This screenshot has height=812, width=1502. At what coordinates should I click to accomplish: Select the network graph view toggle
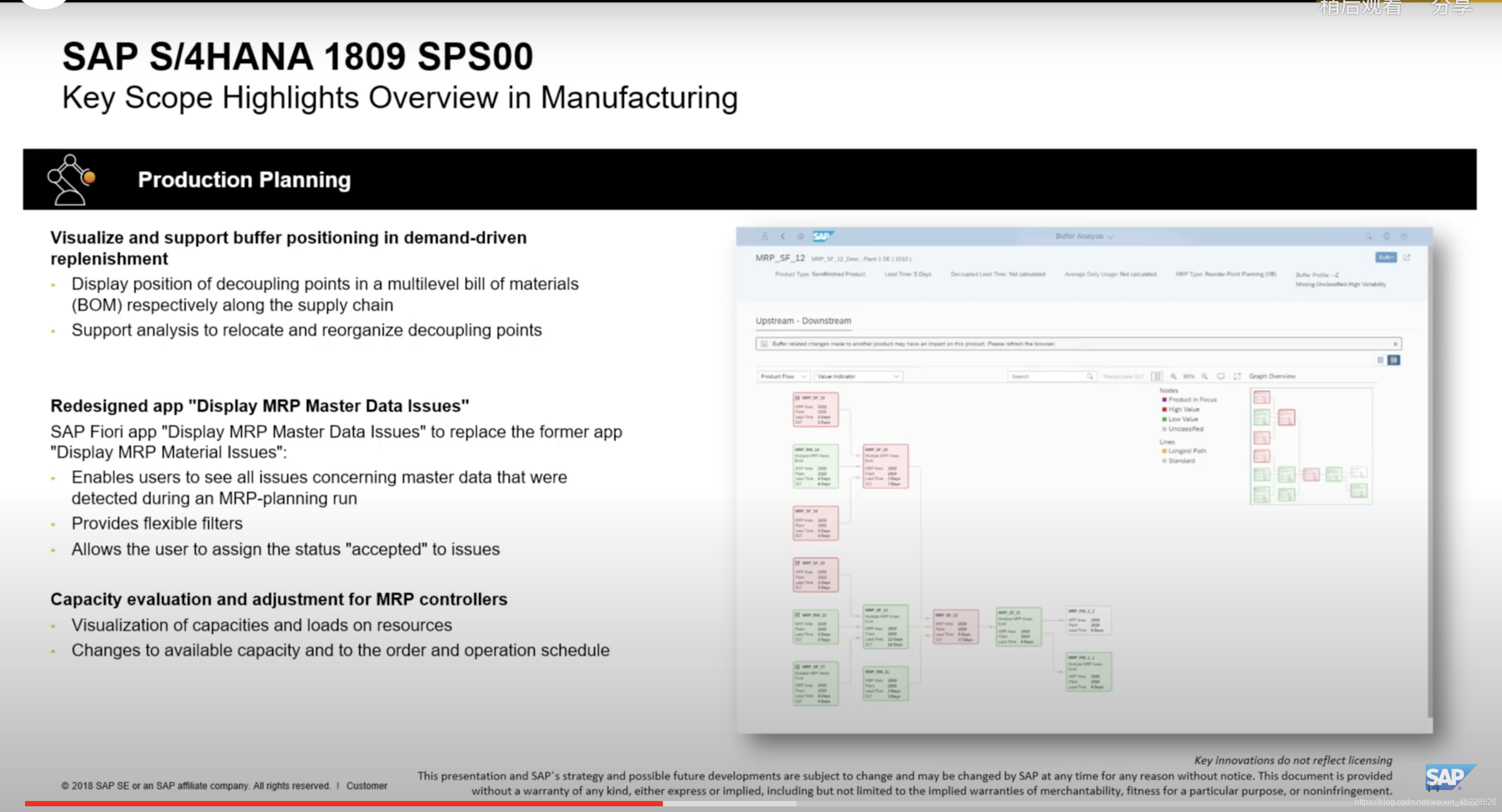tap(1393, 360)
